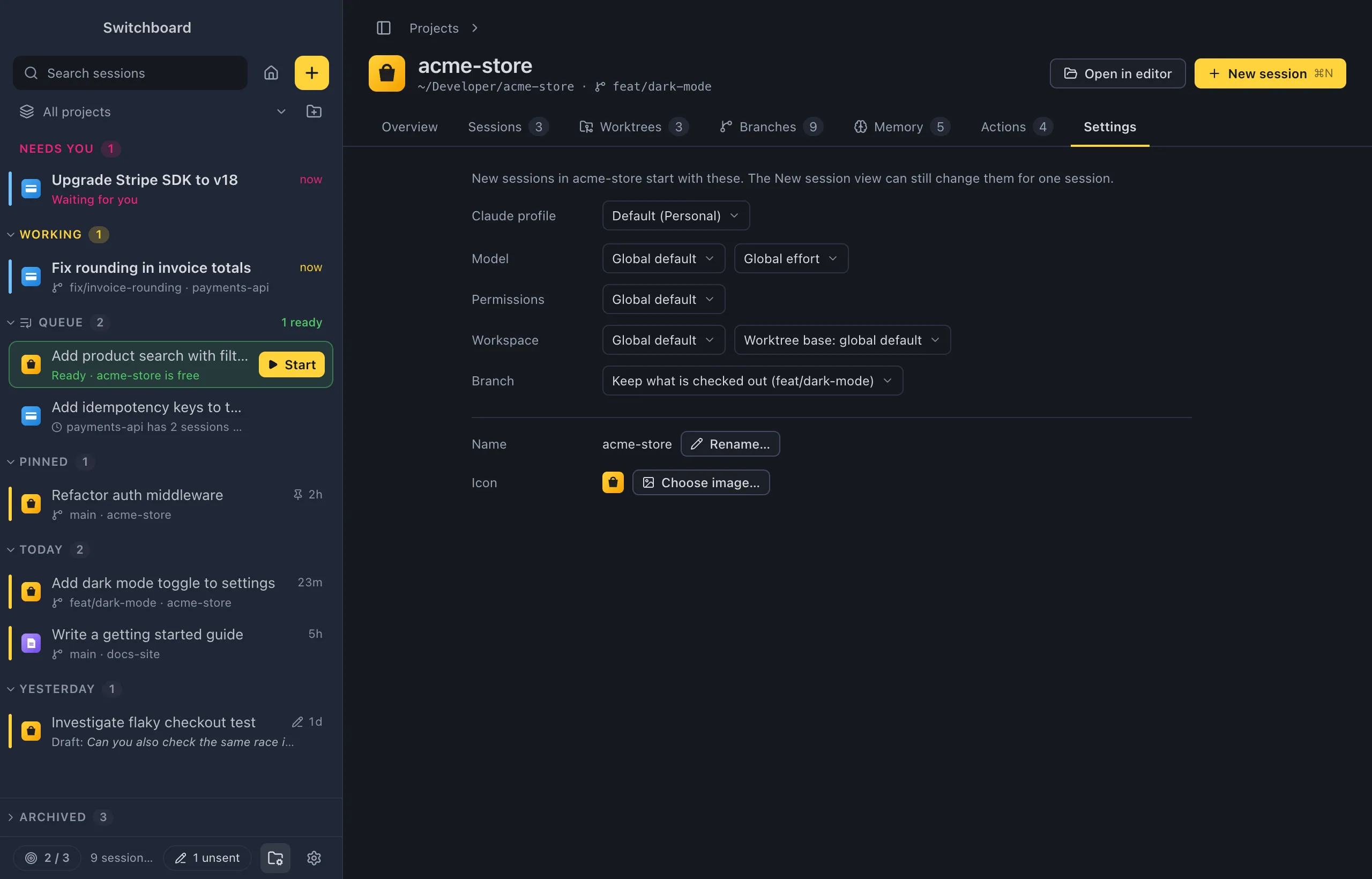Image resolution: width=1372 pixels, height=879 pixels.
Task: Click into the Search sessions field
Action: point(130,73)
